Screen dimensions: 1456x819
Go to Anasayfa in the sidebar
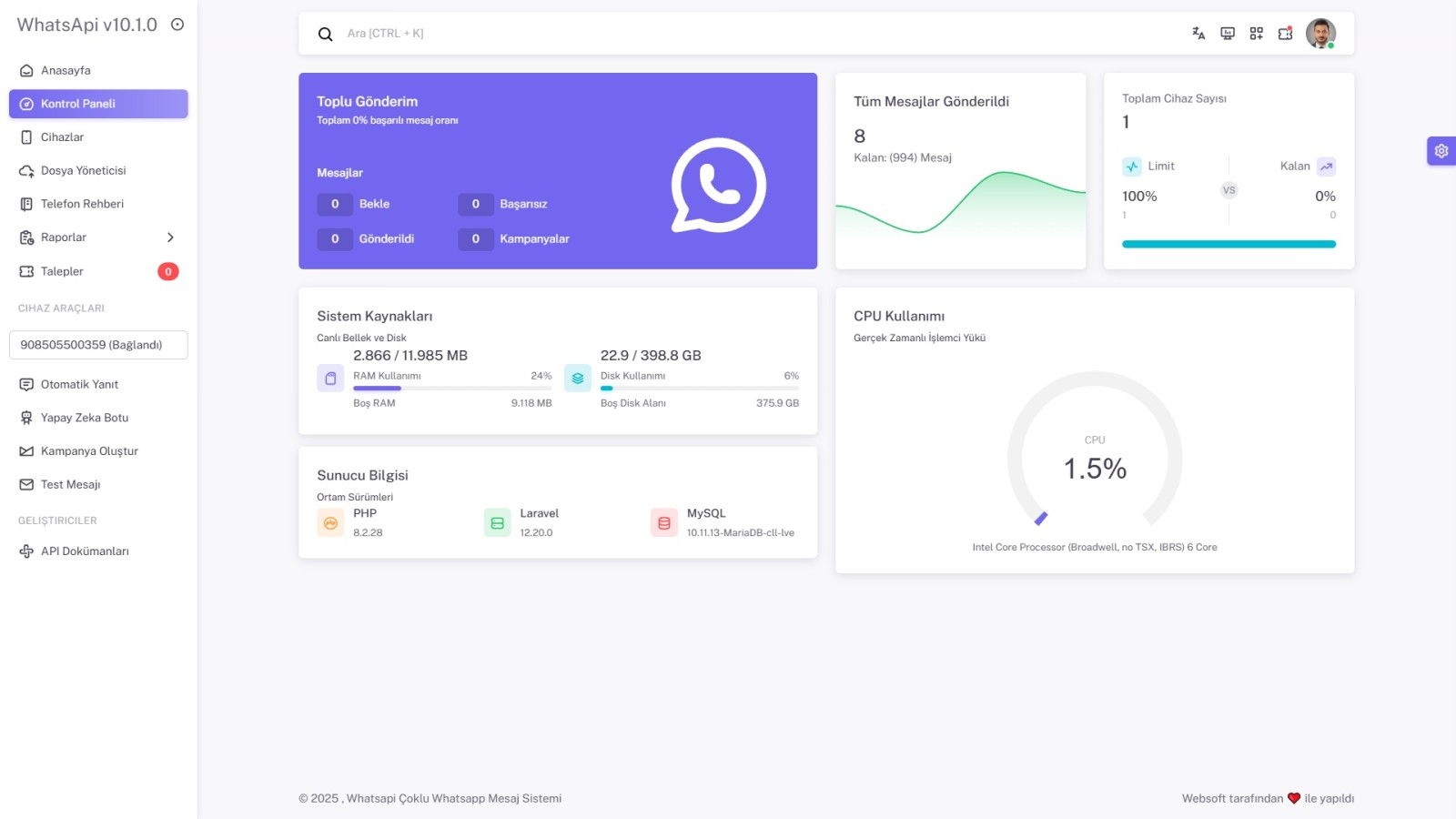click(66, 71)
